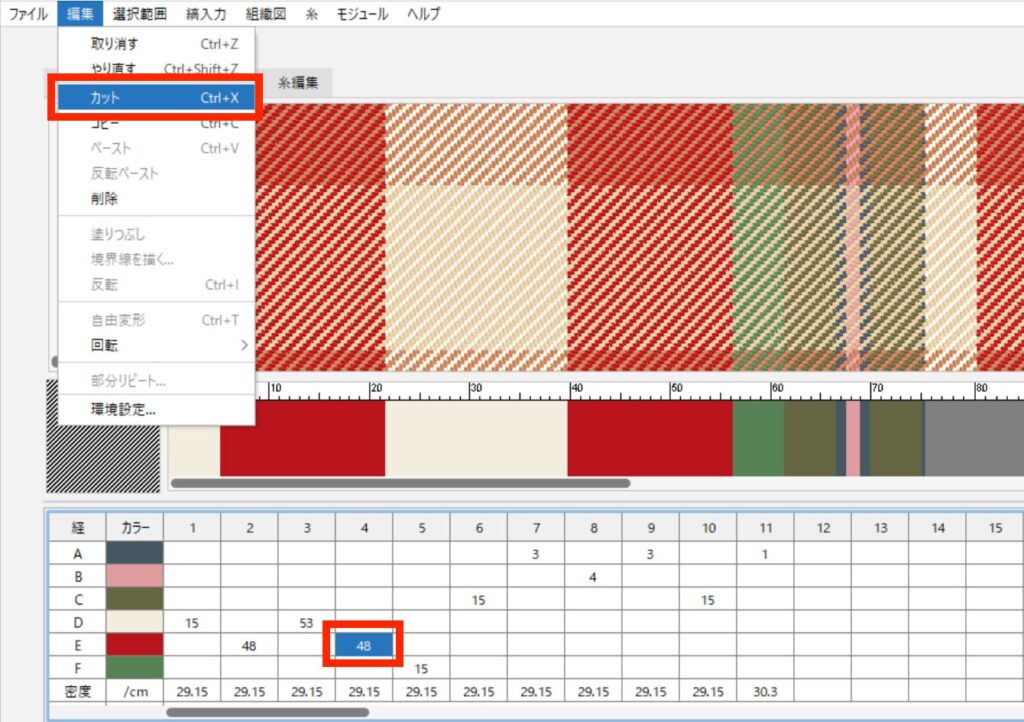Select cell 15 in row D column 1

tap(192, 622)
